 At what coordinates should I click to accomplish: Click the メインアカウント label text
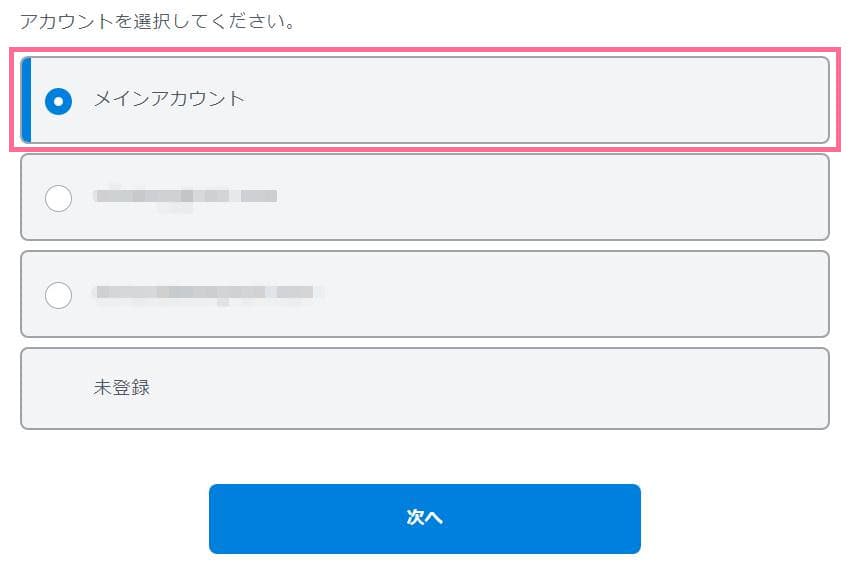point(169,99)
